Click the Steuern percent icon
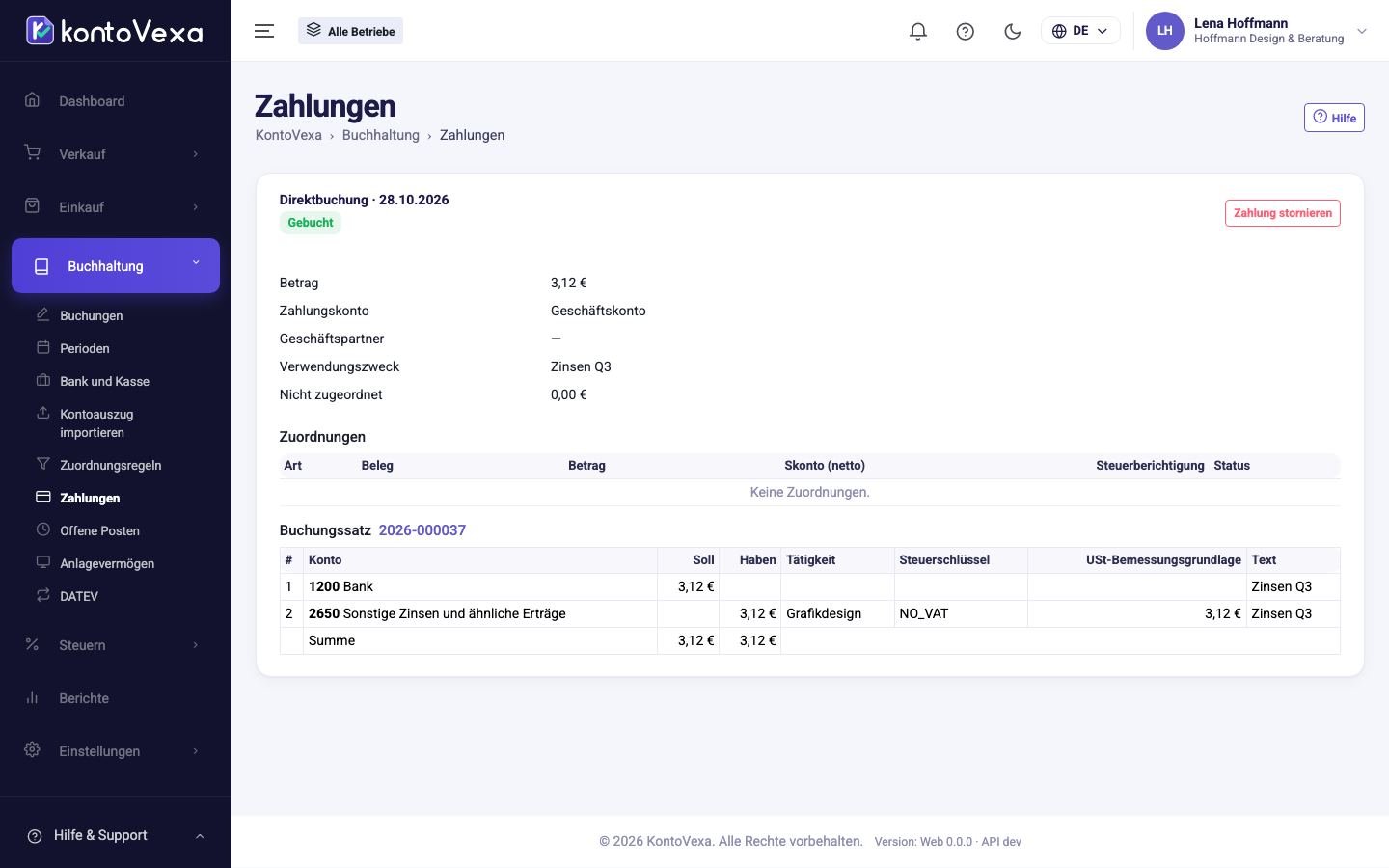Viewport: 1389px width, 868px height. [x=33, y=644]
